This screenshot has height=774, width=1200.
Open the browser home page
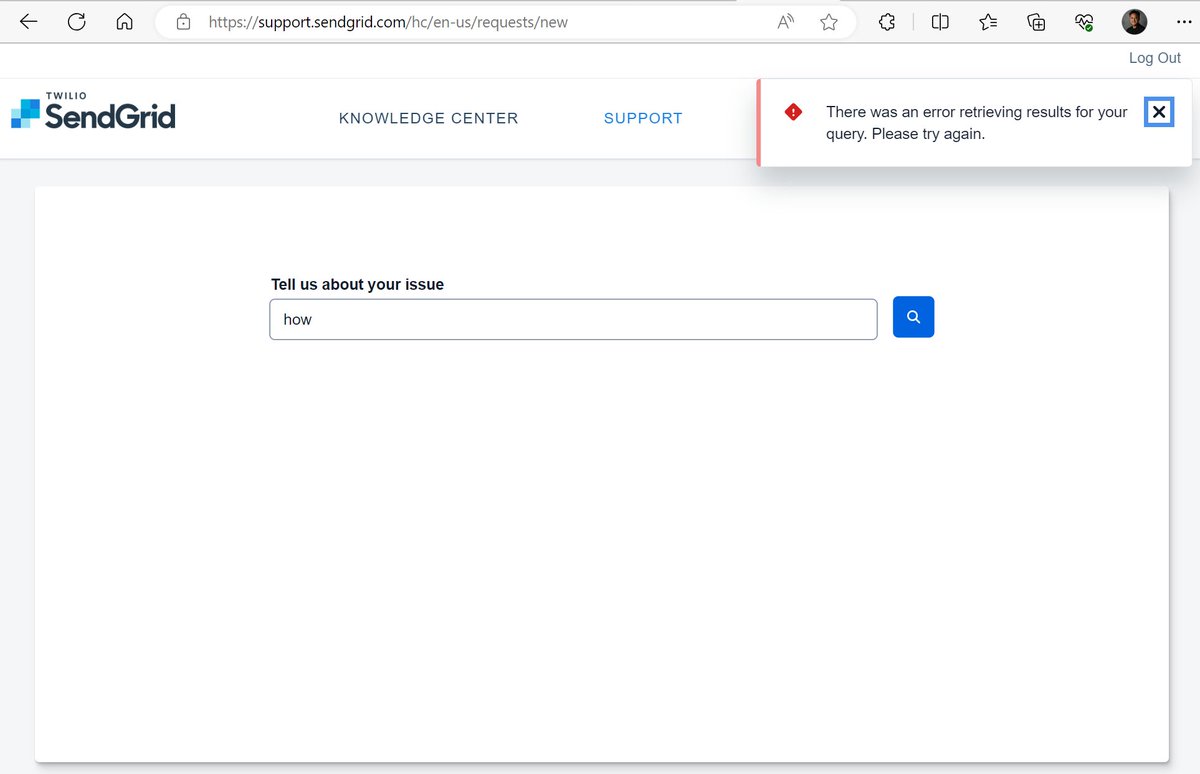(124, 22)
